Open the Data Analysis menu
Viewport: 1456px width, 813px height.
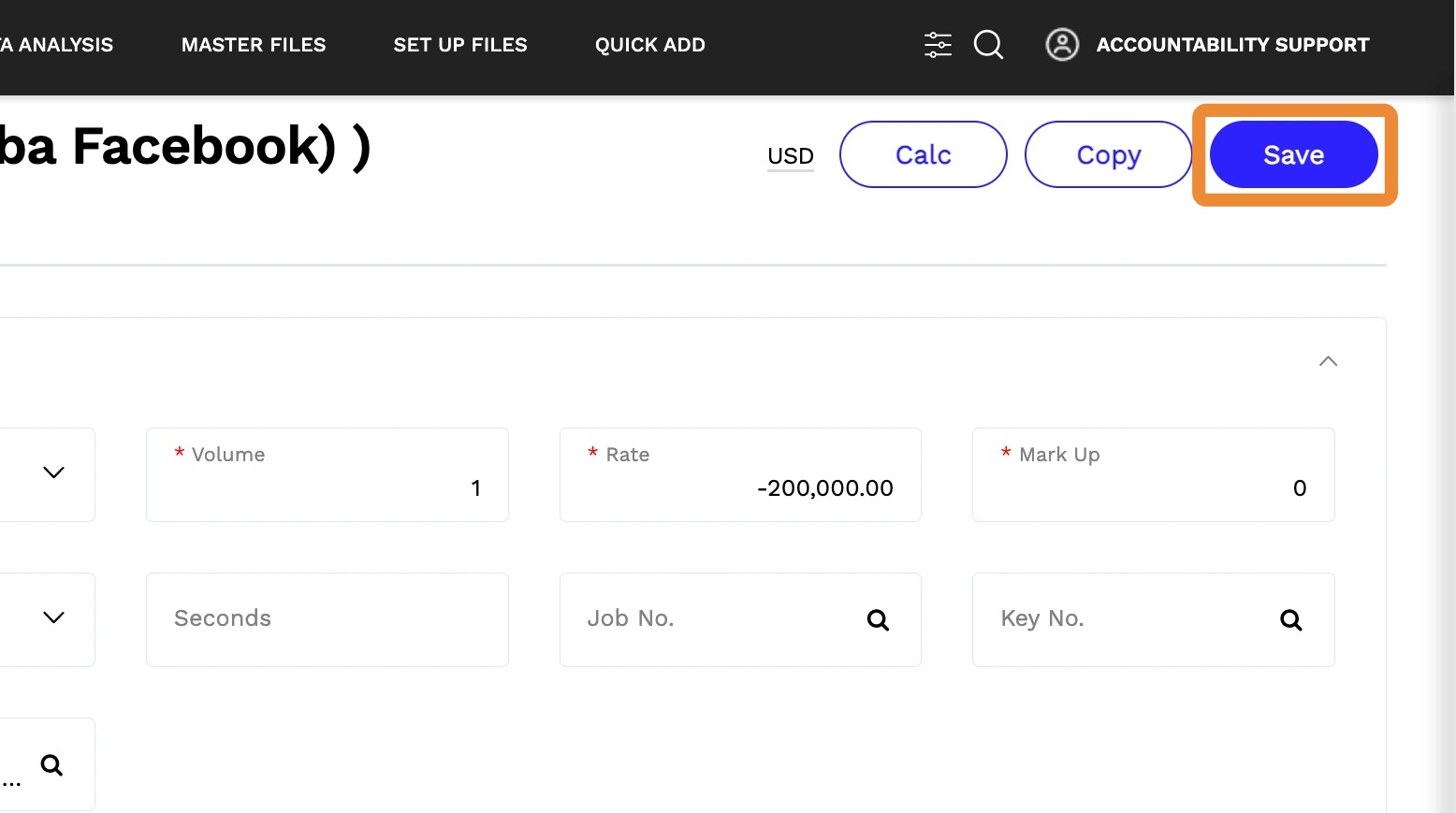click(58, 45)
